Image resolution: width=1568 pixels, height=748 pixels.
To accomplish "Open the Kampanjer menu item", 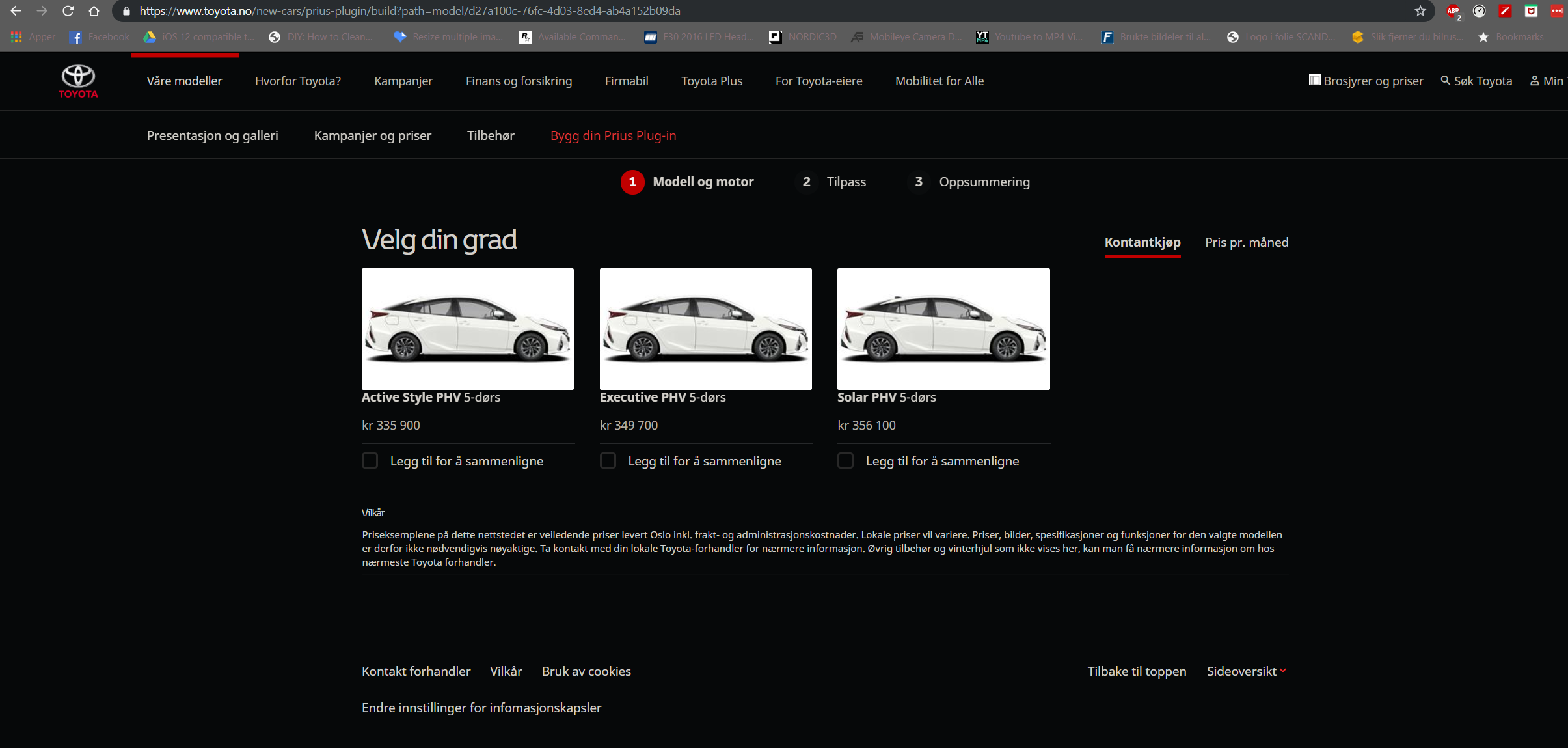I will tap(403, 81).
